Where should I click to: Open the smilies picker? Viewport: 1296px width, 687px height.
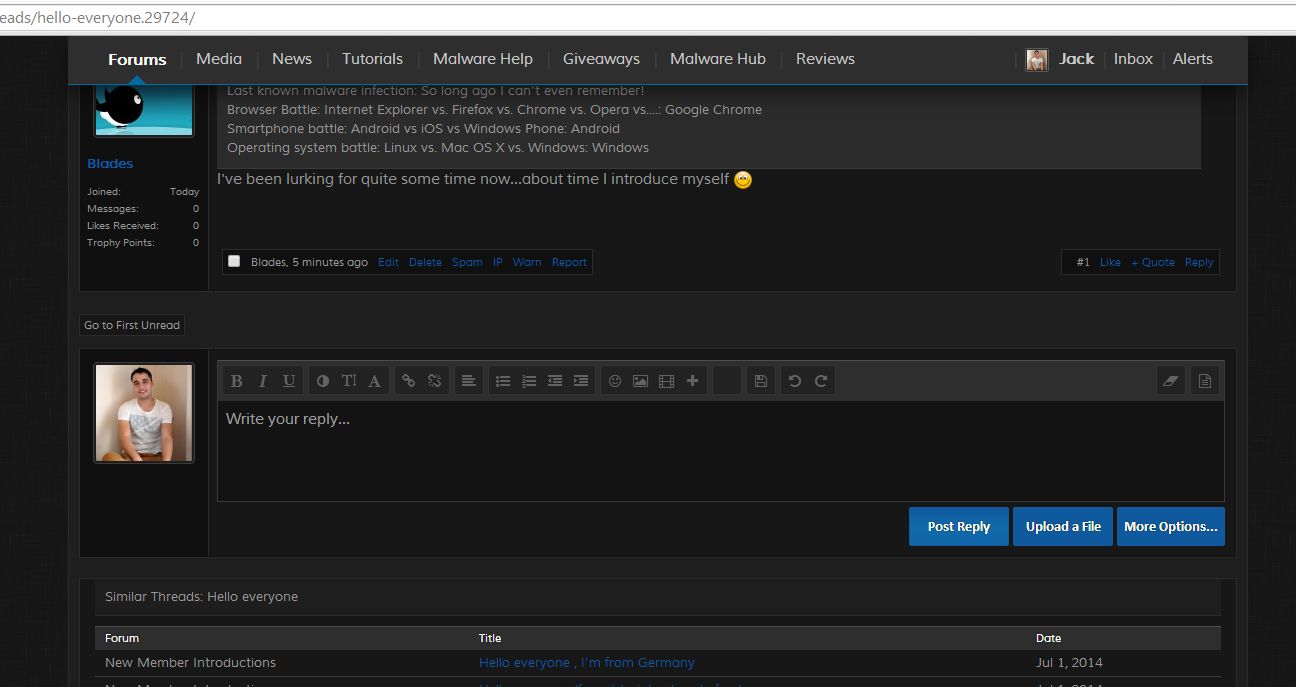(615, 381)
